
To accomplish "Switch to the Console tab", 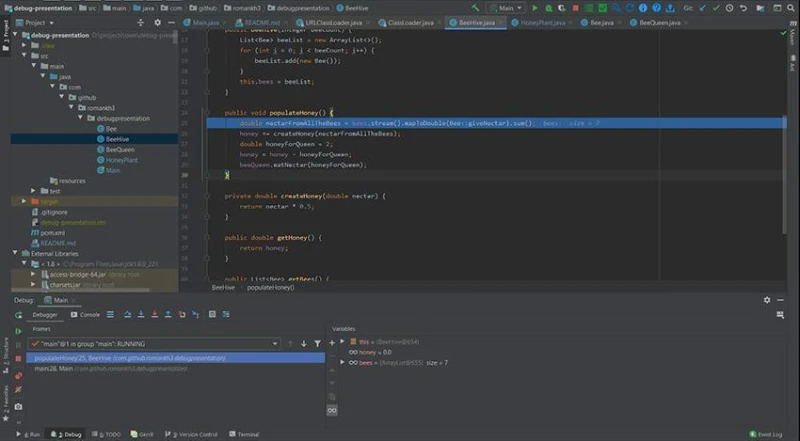I will click(88, 314).
